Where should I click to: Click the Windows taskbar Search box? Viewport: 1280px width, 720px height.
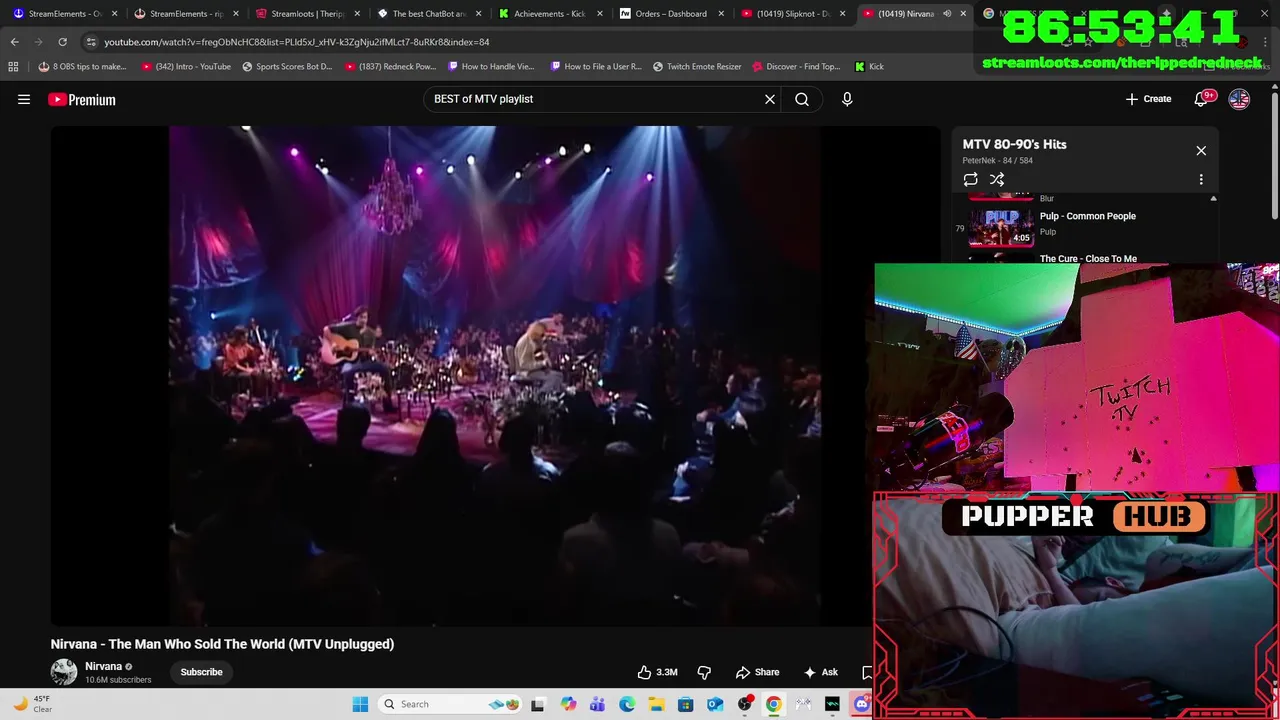coord(452,704)
